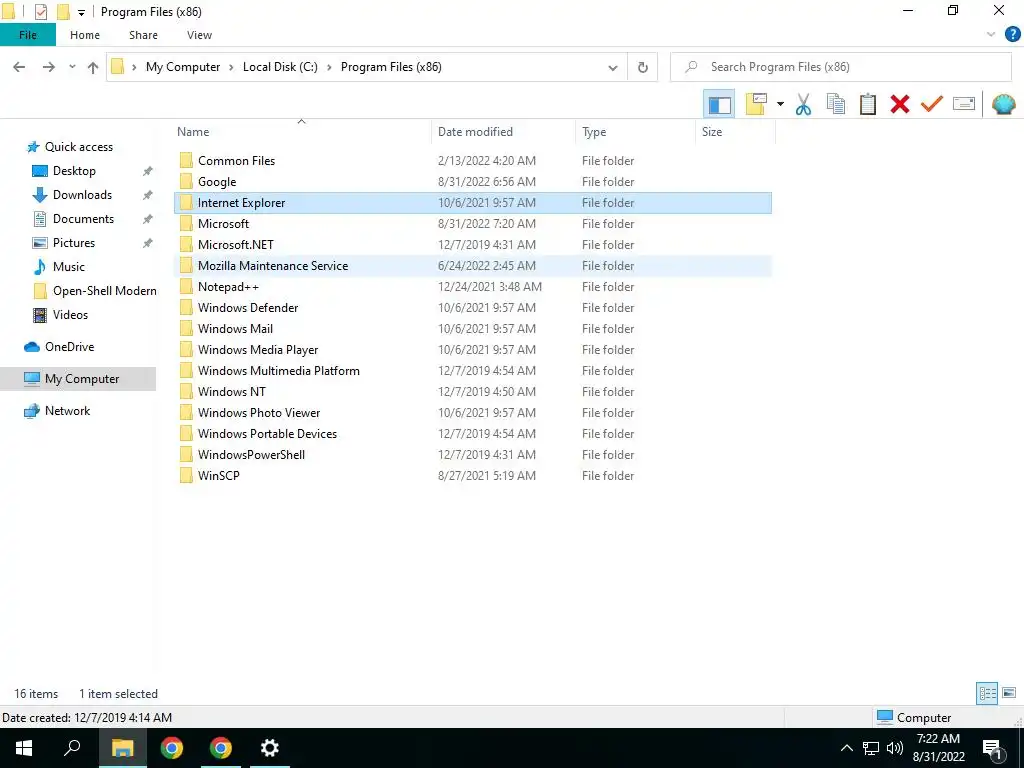Screen dimensions: 1024x768
Task: Open the address bar history dropdown
Action: (x=613, y=67)
